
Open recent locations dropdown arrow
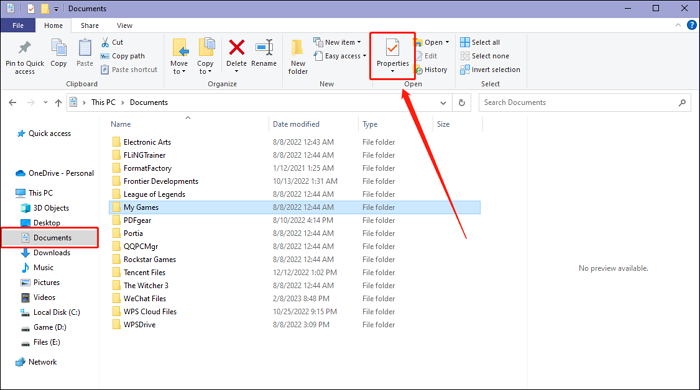(x=46, y=103)
